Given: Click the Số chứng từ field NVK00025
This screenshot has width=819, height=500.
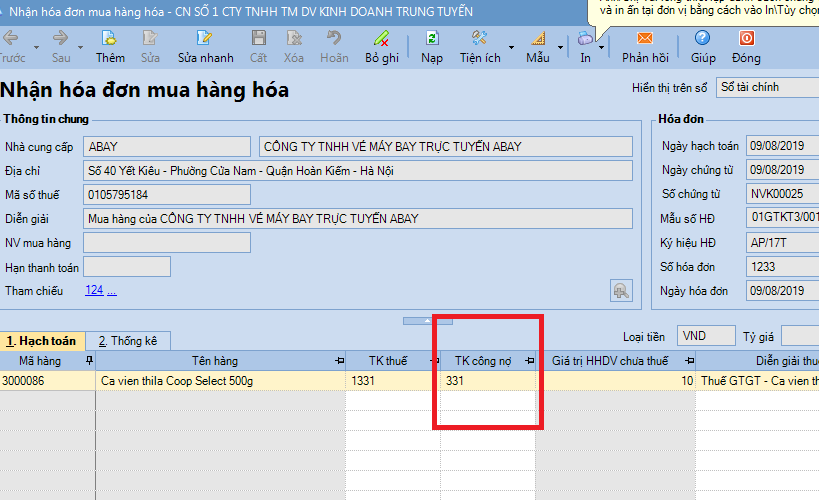Looking at the screenshot, I should pyautogui.click(x=782, y=194).
